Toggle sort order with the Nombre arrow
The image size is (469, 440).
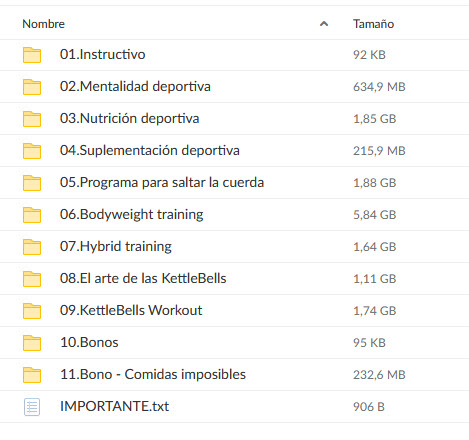[x=324, y=24]
